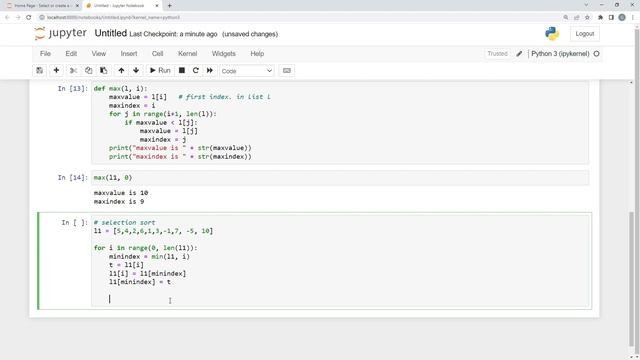Open the browser extensions puzzle icon
The width and height of the screenshot is (640, 360).
(600, 18)
